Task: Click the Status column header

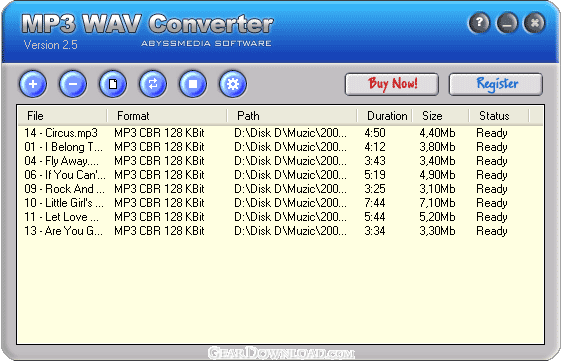Action: pyautogui.click(x=499, y=116)
